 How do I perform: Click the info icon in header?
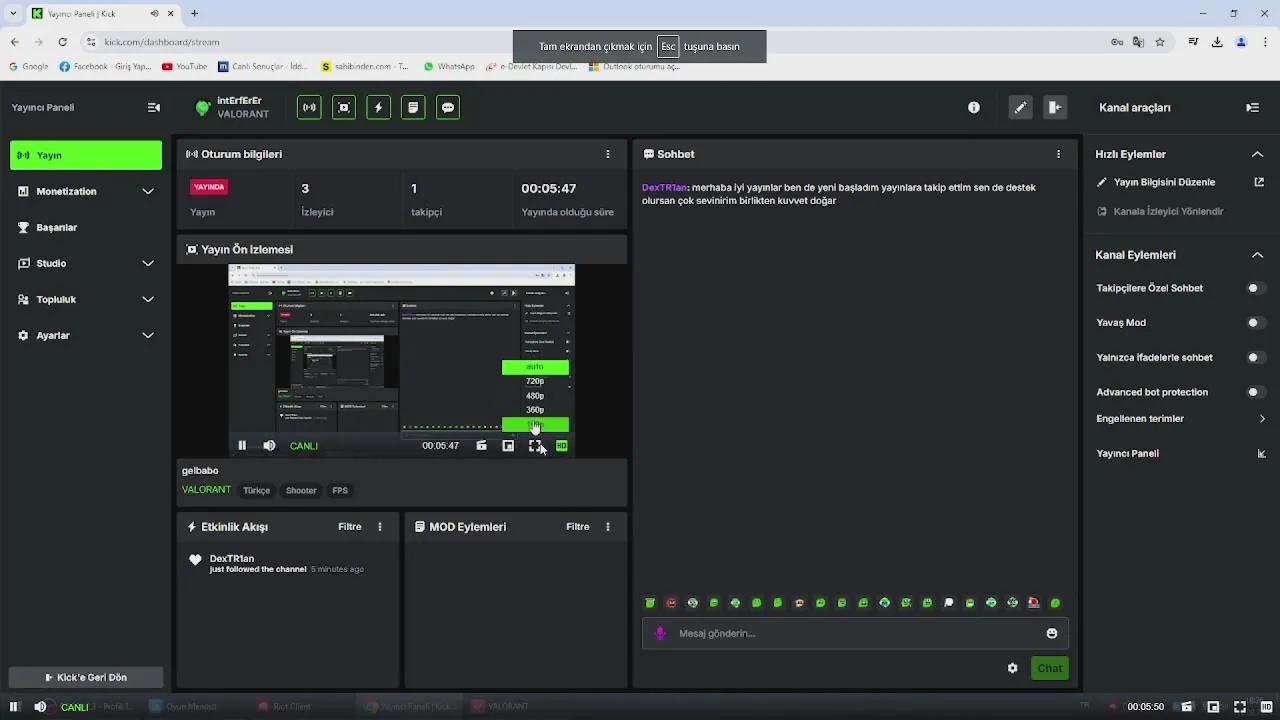click(974, 108)
